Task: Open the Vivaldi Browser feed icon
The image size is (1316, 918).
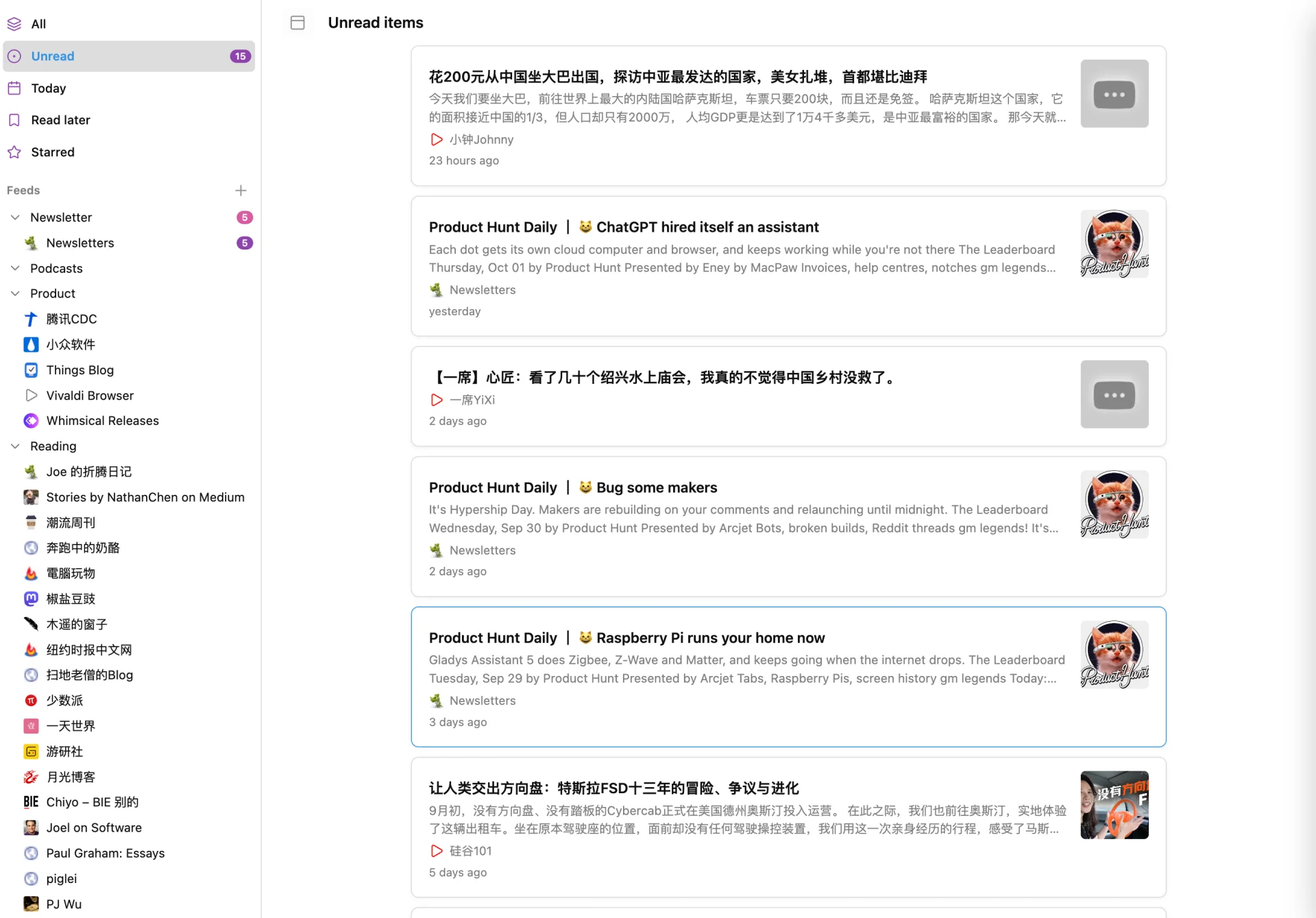Action: click(x=31, y=396)
